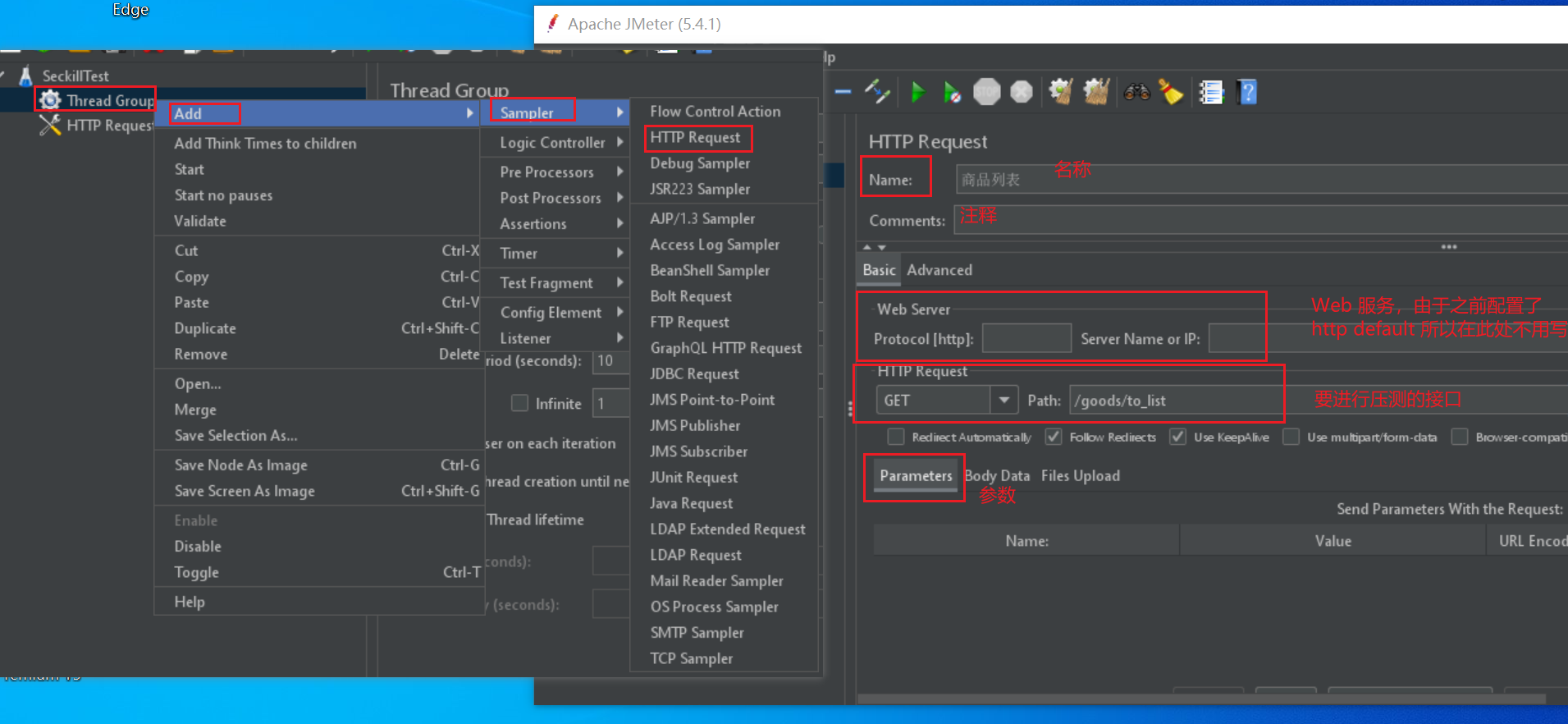1568x724 pixels.
Task: Click the Shutdown (grey X) toolbar icon
Action: pos(1022,92)
